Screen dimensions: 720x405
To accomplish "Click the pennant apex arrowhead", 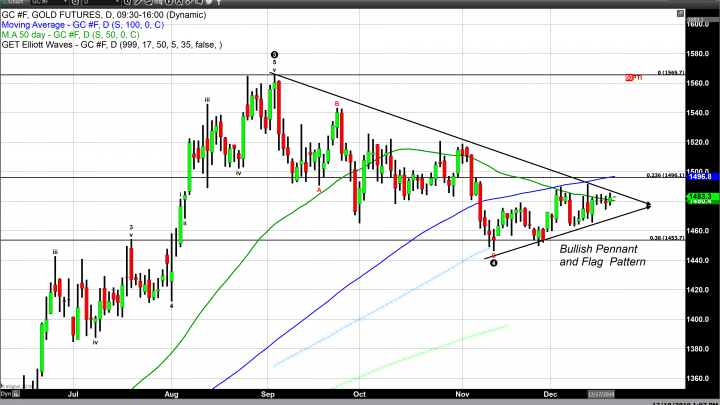I will tap(649, 206).
